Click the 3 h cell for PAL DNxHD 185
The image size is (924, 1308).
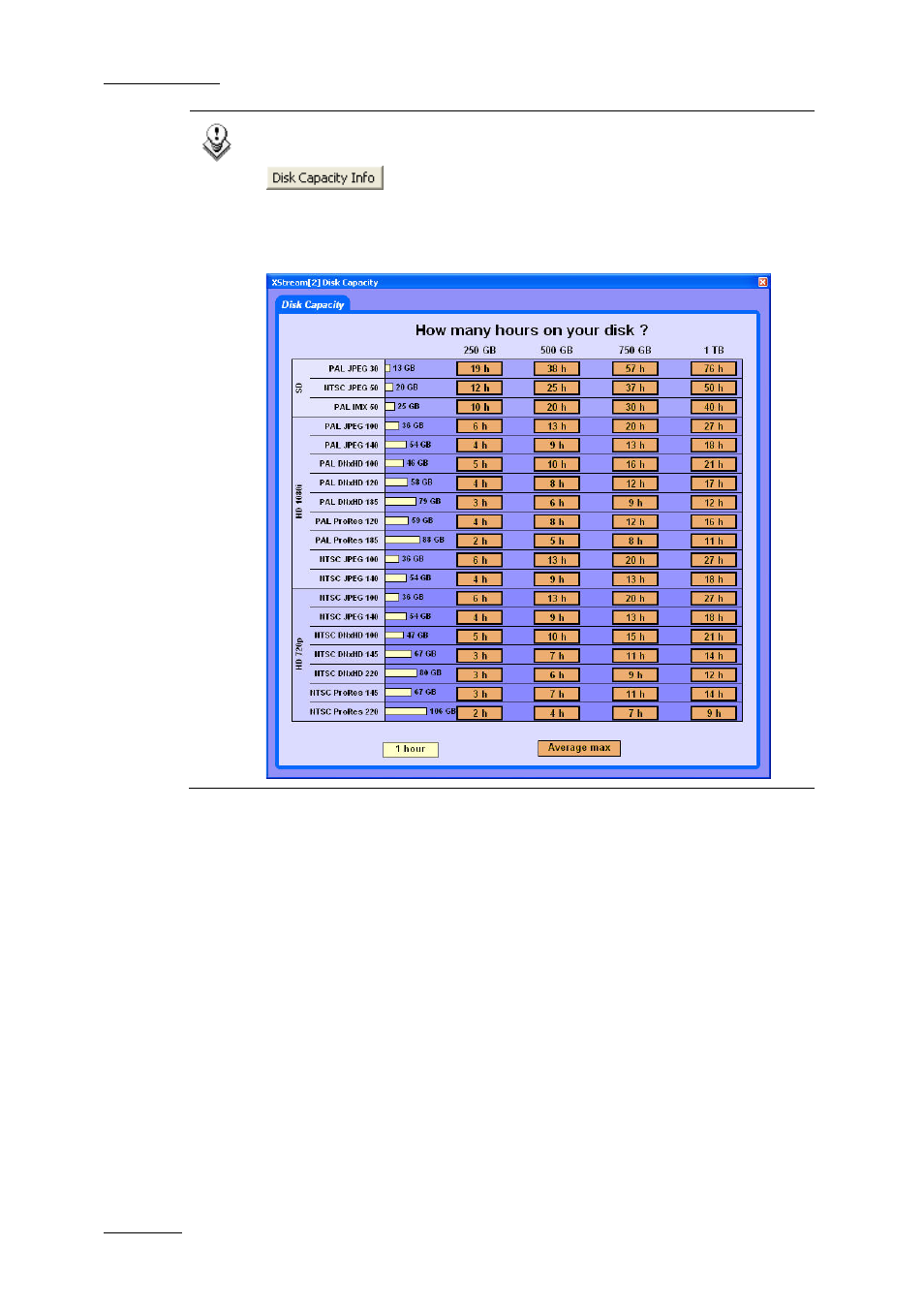(479, 503)
